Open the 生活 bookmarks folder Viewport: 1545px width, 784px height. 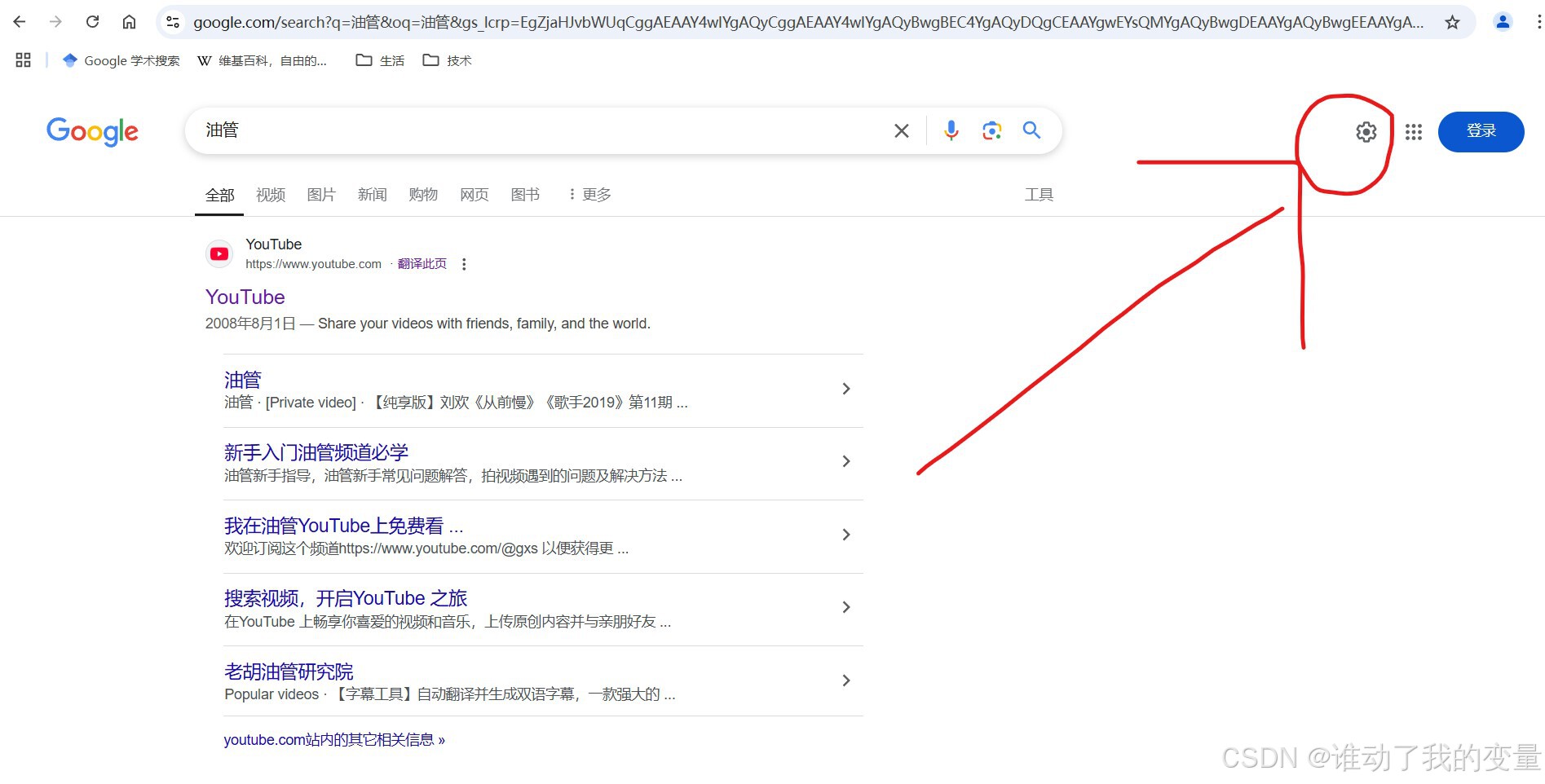click(380, 60)
